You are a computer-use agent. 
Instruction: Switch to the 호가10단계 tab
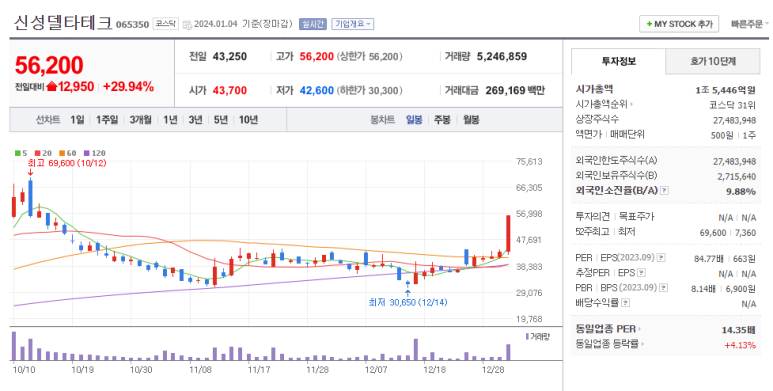712,61
